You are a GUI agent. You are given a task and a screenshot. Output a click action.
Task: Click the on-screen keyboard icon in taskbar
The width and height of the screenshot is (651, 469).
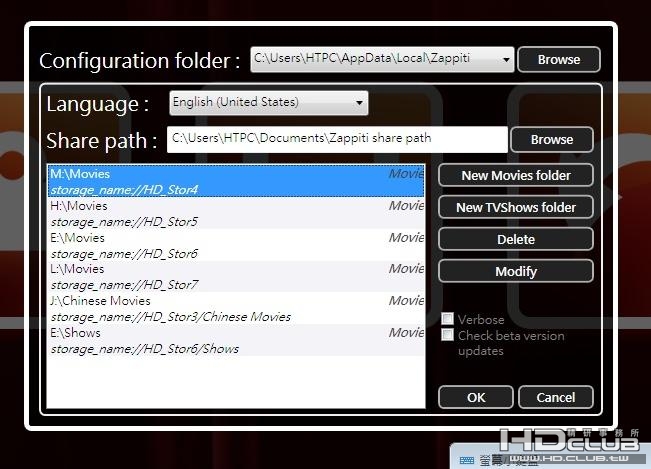point(467,460)
